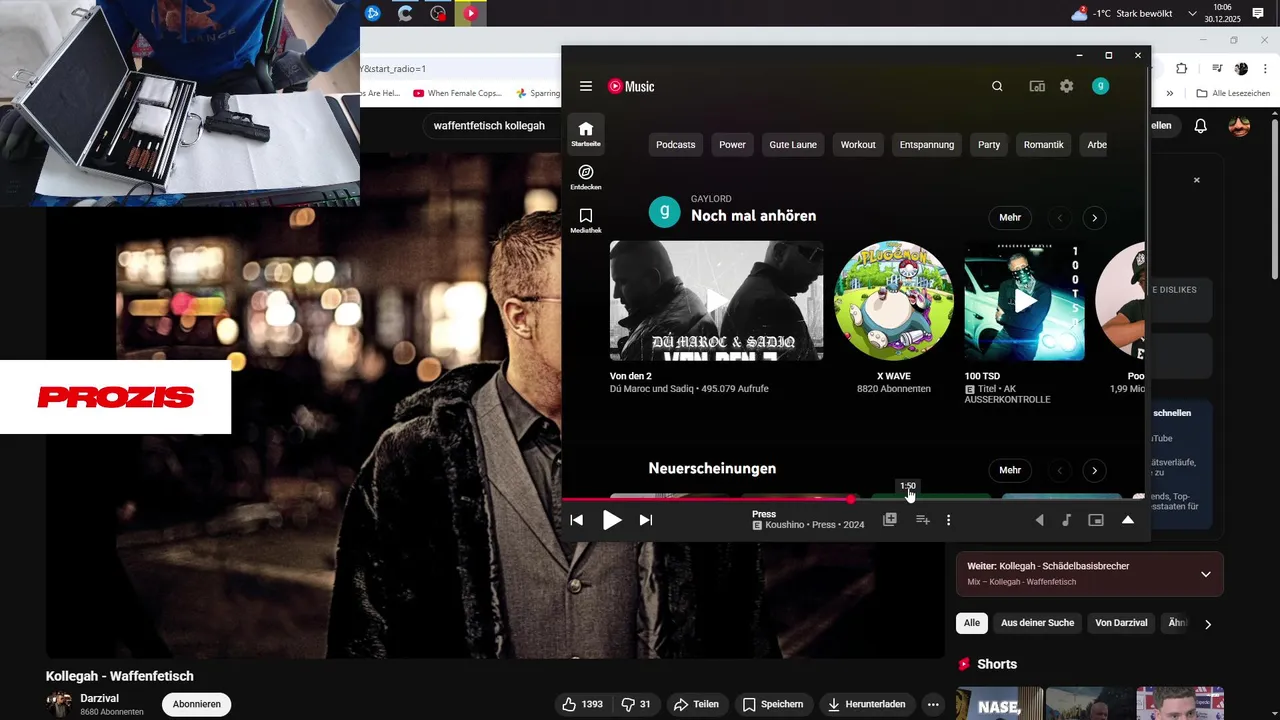Open YouTube Music settings gear
Viewport: 1280px width, 720px height.
(1067, 86)
